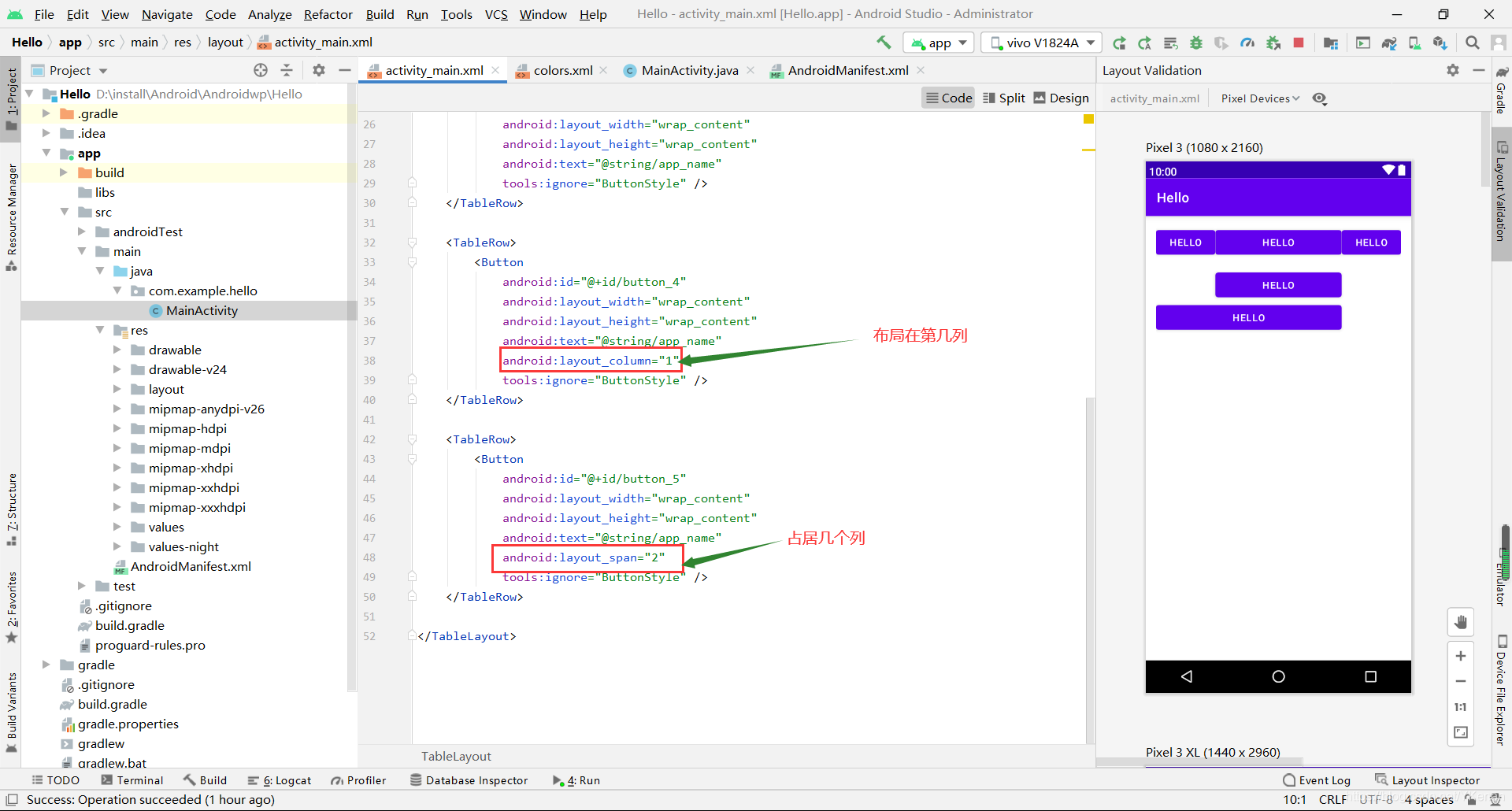The image size is (1512, 811).
Task: Switch to the AndroidManifest.xml tab
Action: click(847, 70)
